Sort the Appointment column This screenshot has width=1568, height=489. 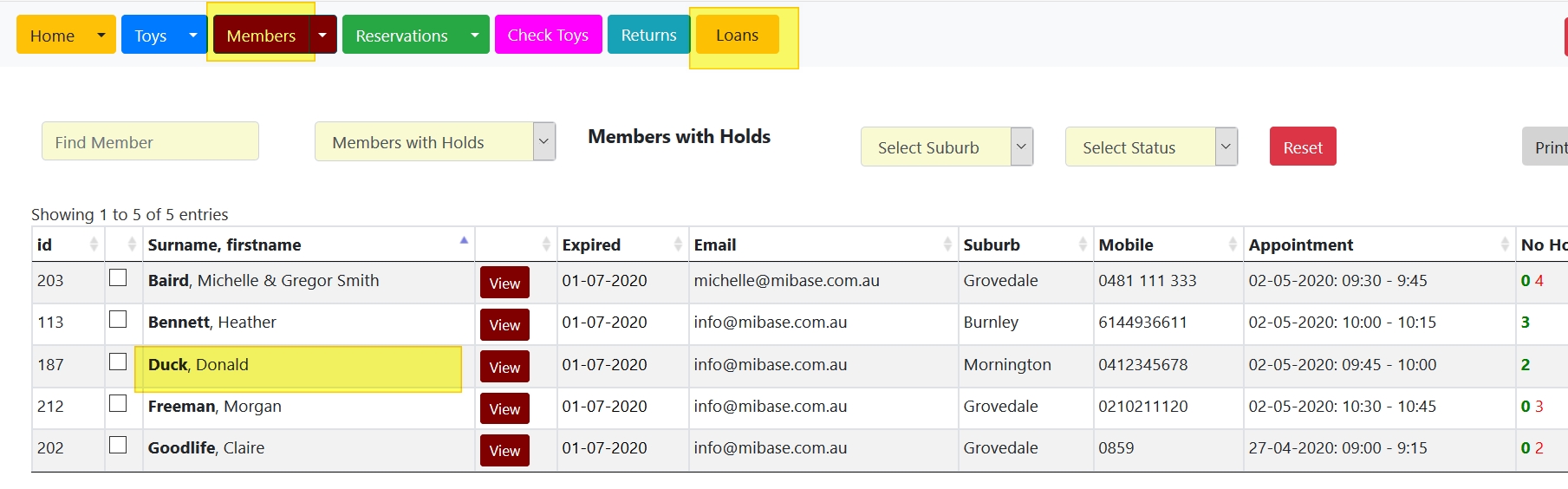[x=1505, y=245]
